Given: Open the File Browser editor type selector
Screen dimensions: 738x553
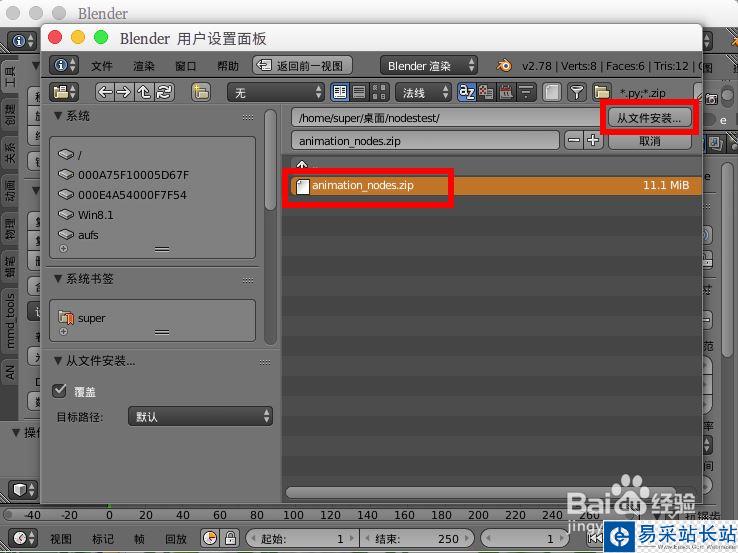Looking at the screenshot, I should coord(64,92).
